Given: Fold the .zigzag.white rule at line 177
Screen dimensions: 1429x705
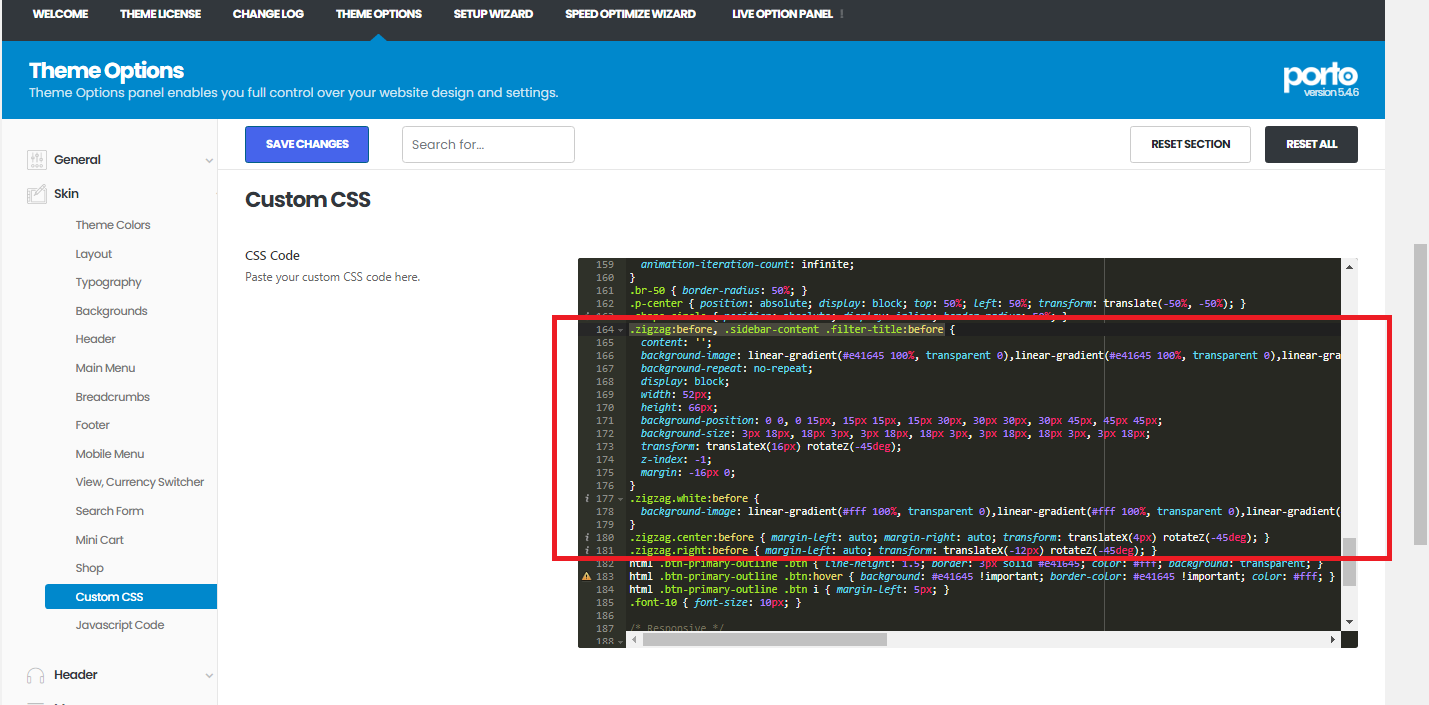Looking at the screenshot, I should click(x=621, y=499).
